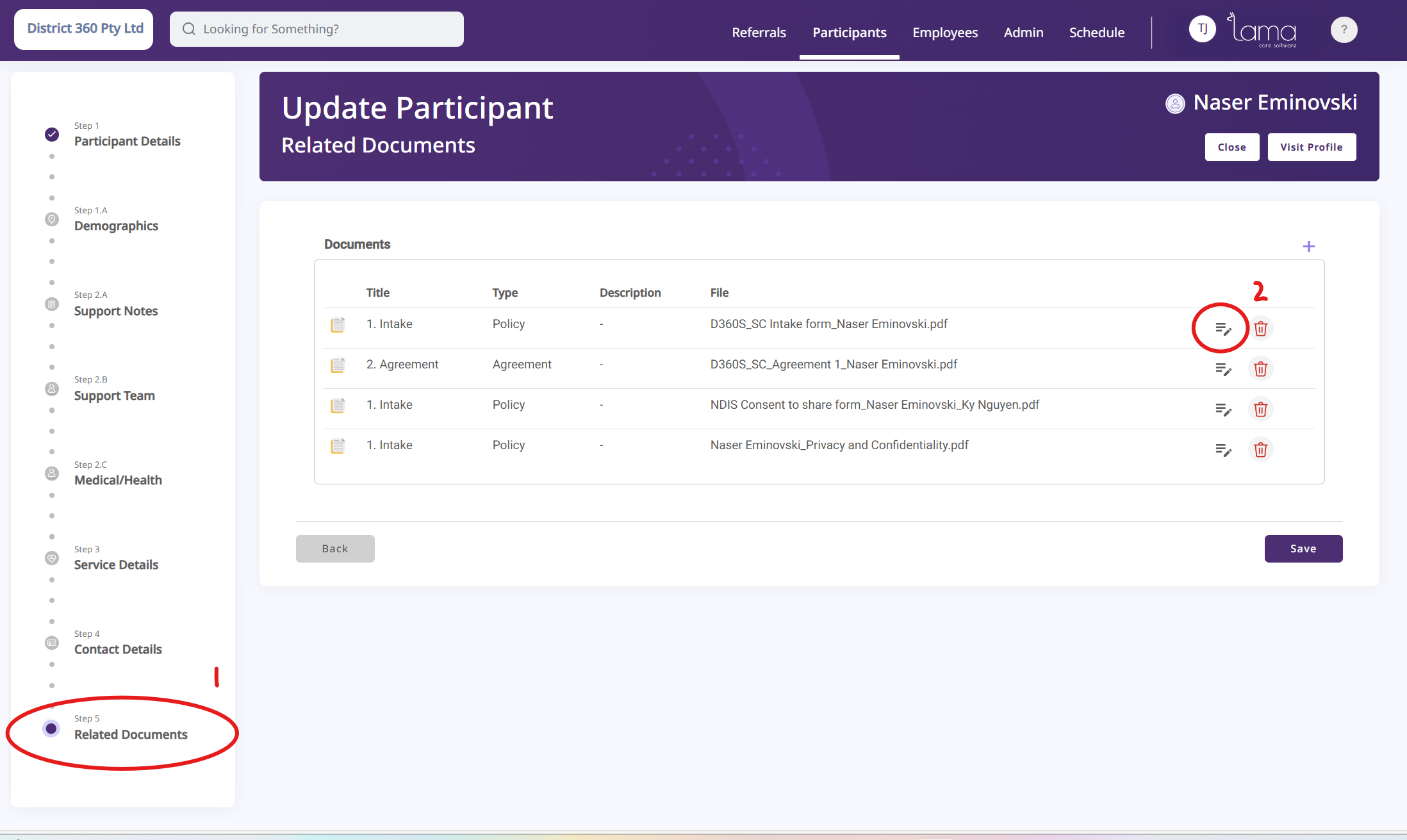Click file icon of Agreement document row

(x=338, y=365)
